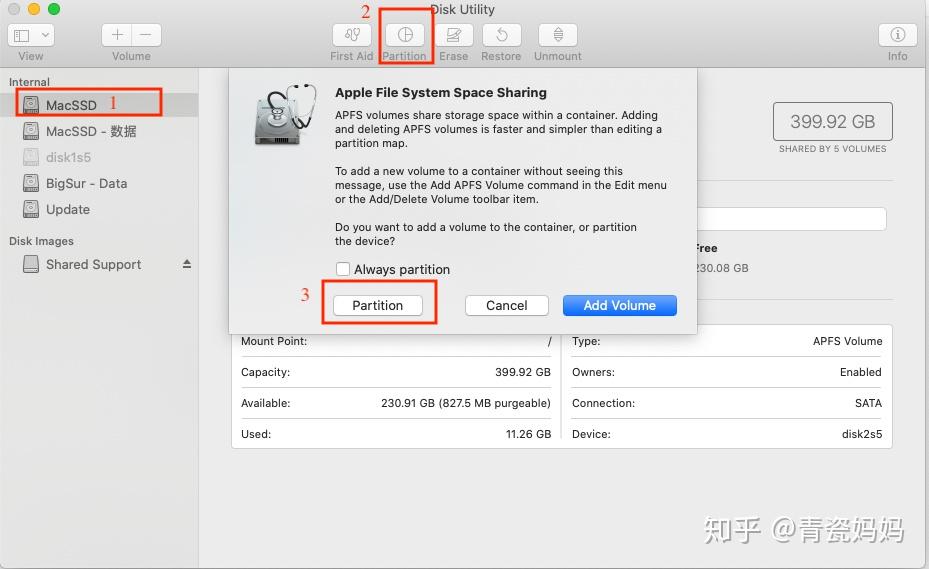Click the Used 11.26 GB value
Image resolution: width=929 pixels, height=569 pixels.
click(x=528, y=434)
